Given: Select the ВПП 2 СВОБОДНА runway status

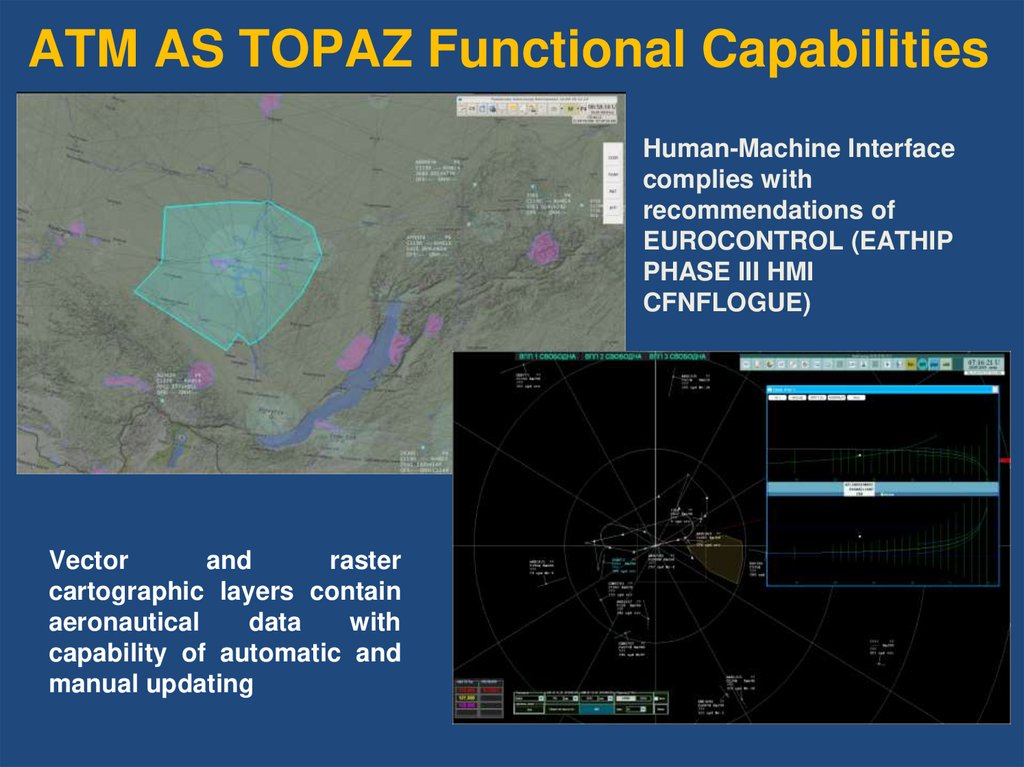Looking at the screenshot, I should point(613,357).
